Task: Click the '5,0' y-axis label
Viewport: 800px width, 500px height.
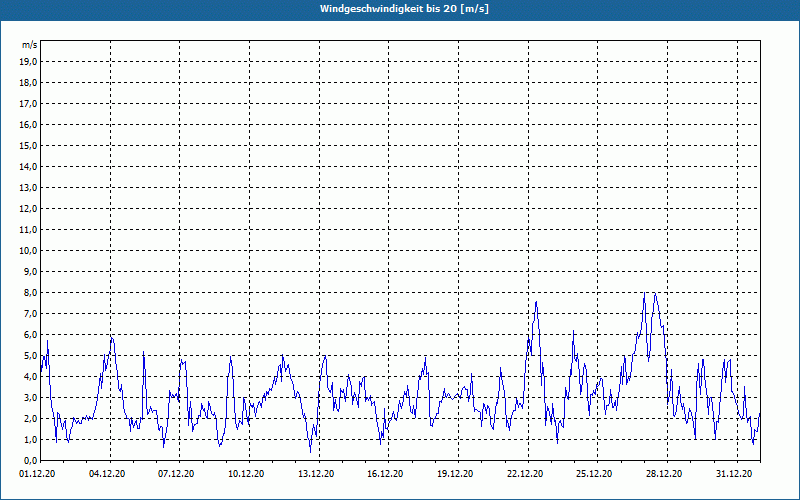Action: click(30, 355)
